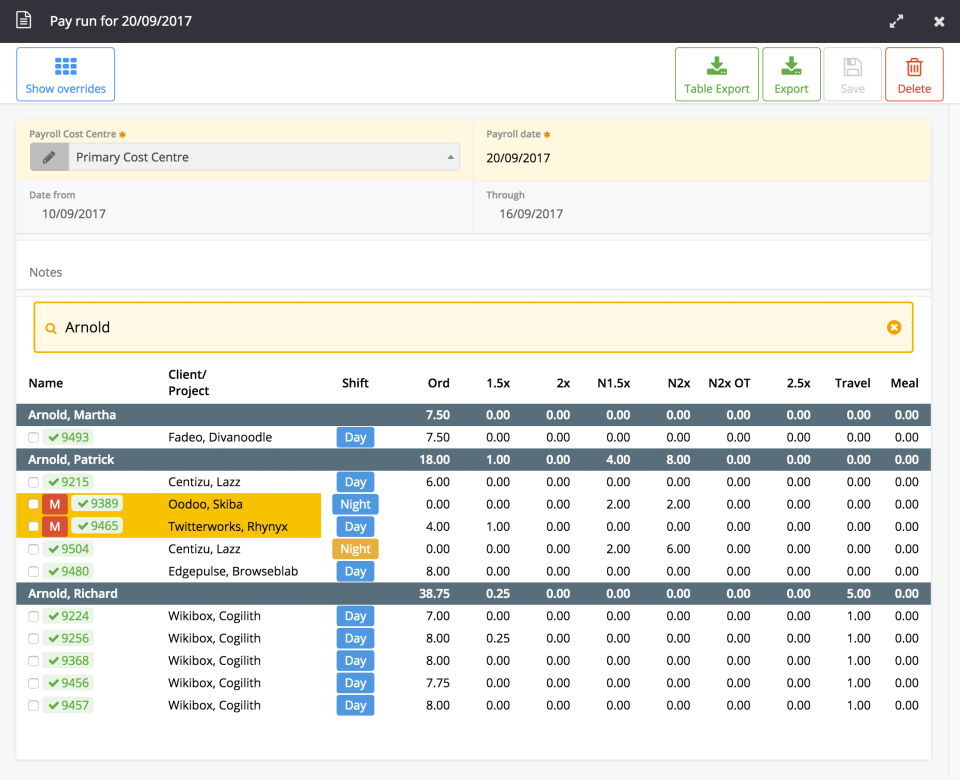Click the Table Export download icon
The height and width of the screenshot is (780, 960).
716,67
